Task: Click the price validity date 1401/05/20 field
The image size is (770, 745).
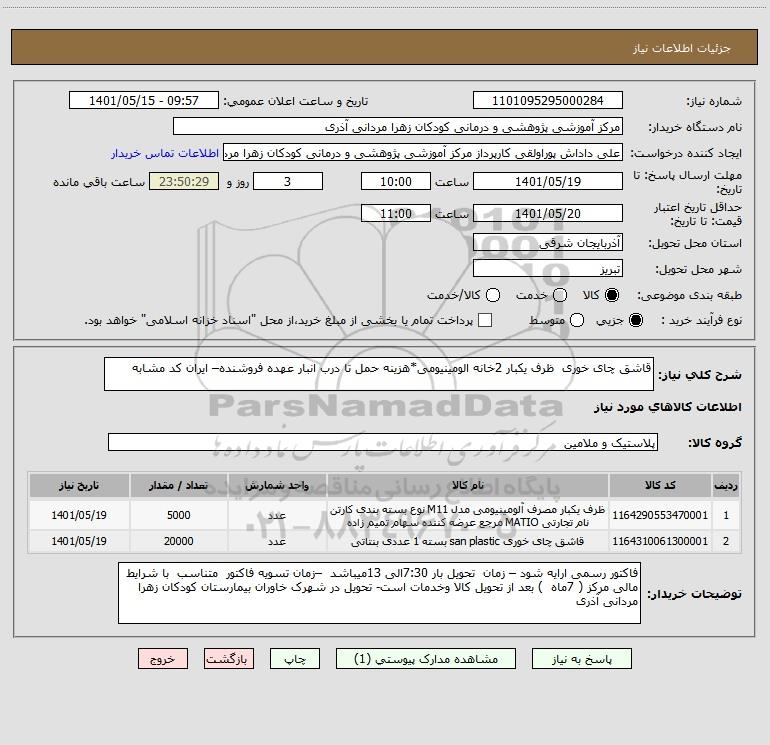Action: tap(548, 213)
